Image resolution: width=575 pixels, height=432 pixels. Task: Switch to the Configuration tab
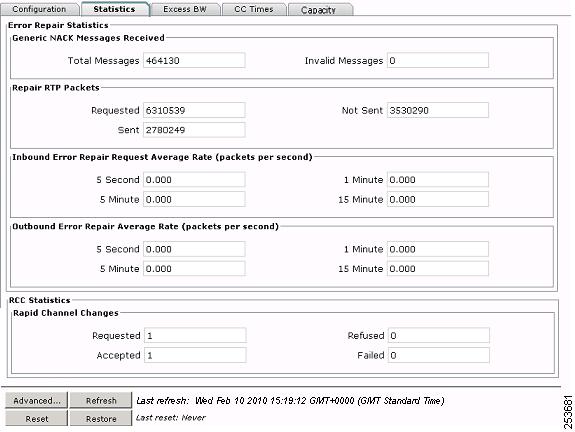pyautogui.click(x=40, y=9)
